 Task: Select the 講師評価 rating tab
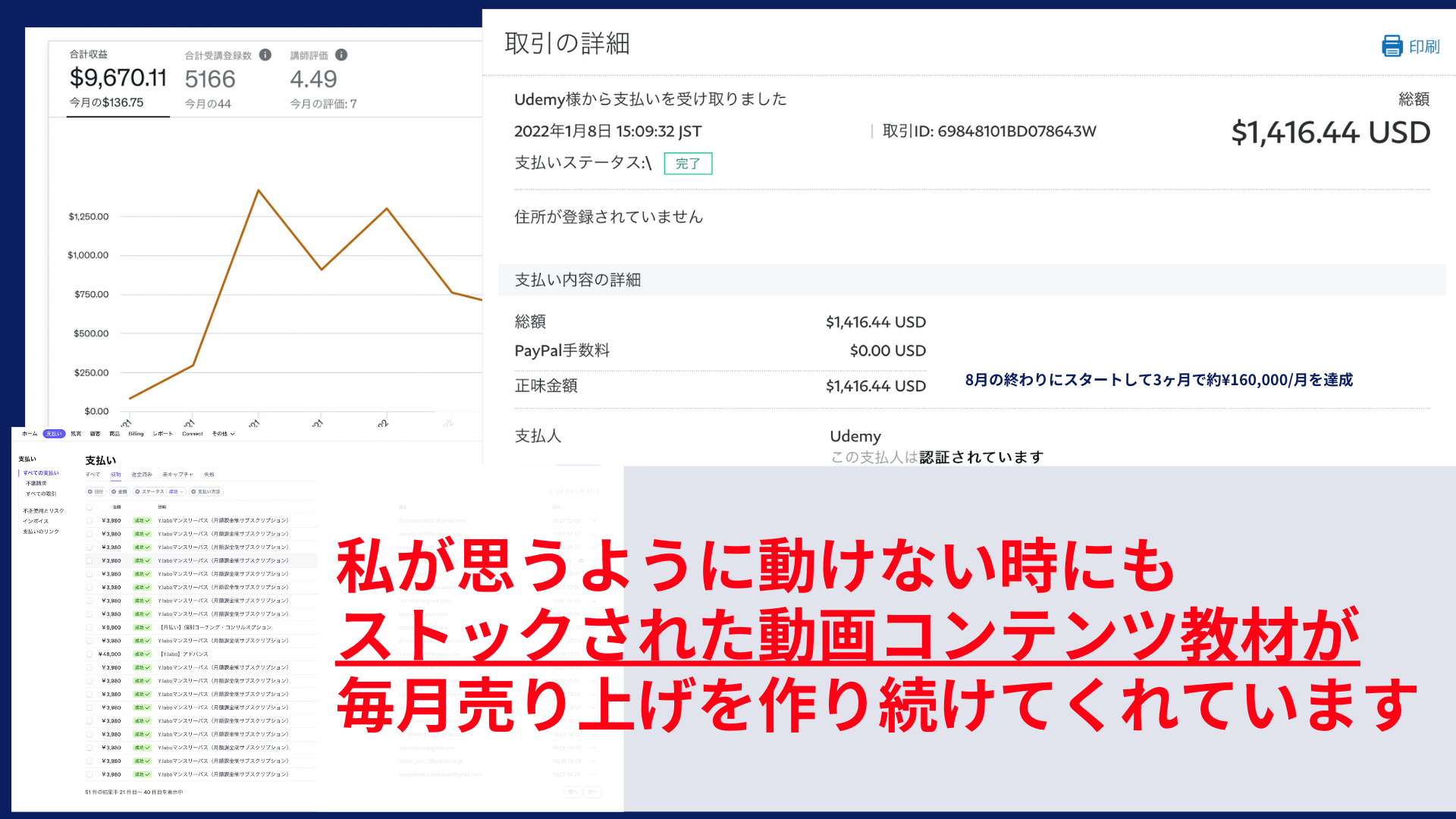click(x=324, y=79)
